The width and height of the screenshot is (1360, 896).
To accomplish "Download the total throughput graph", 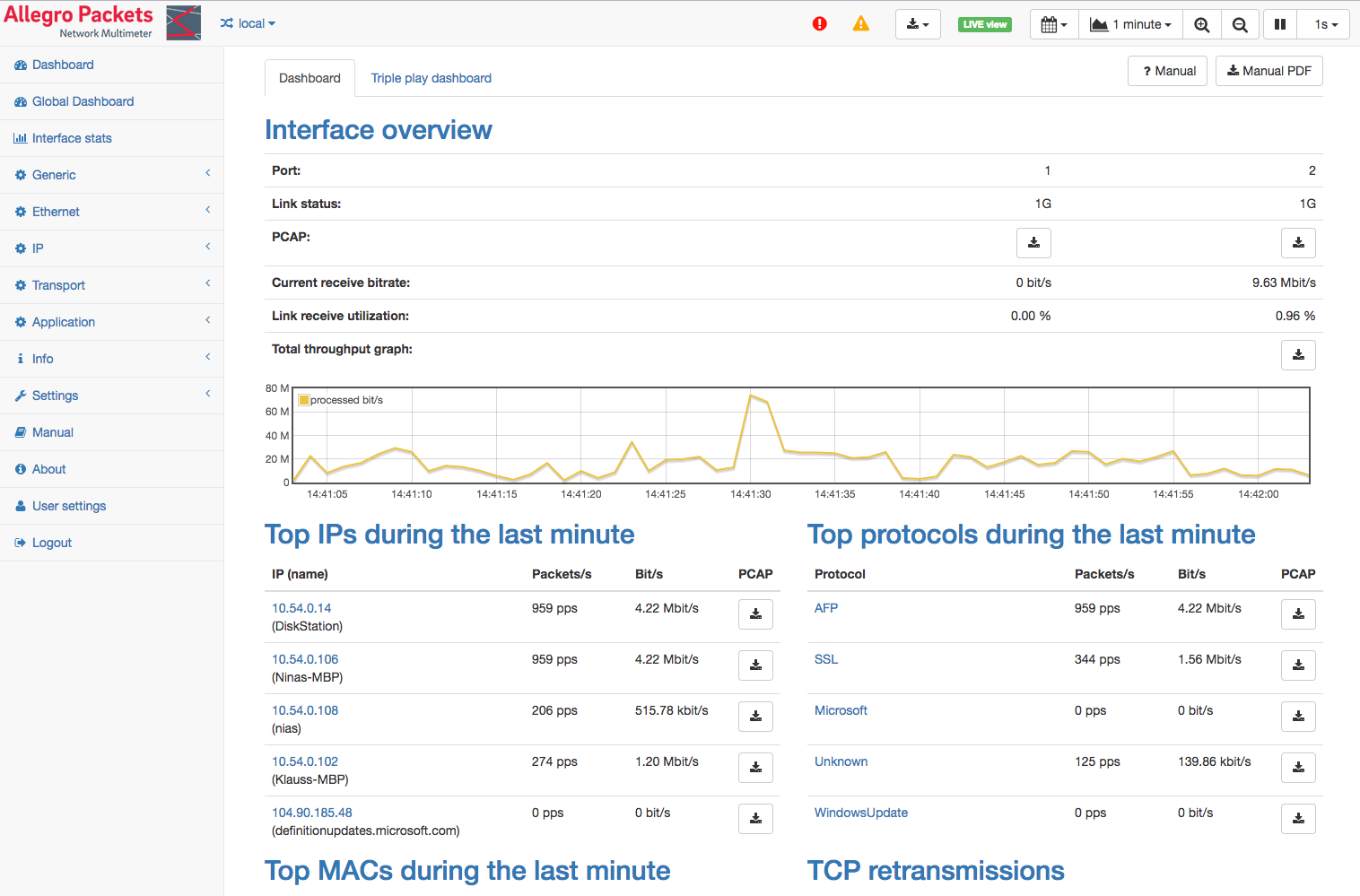I will (1297, 355).
